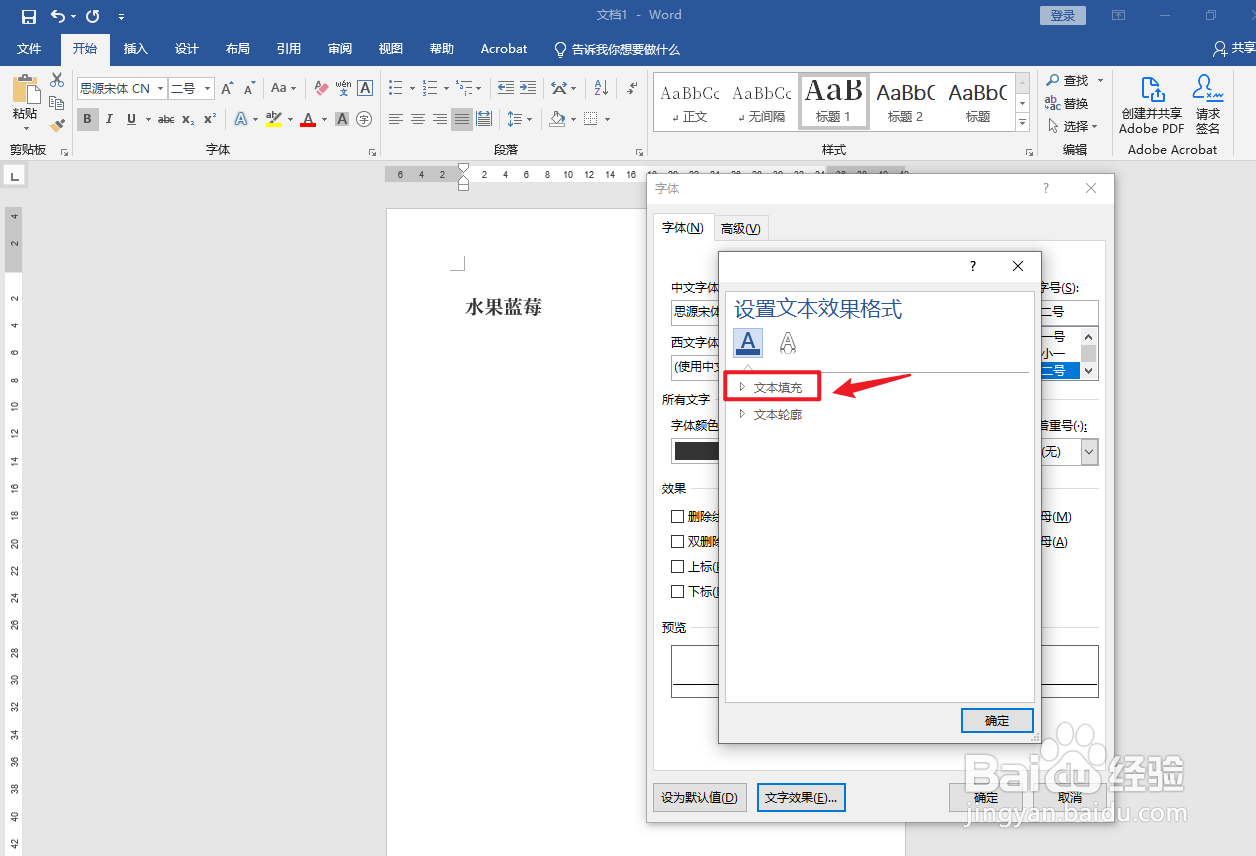Toggle strikethrough abc formatting

(166, 119)
